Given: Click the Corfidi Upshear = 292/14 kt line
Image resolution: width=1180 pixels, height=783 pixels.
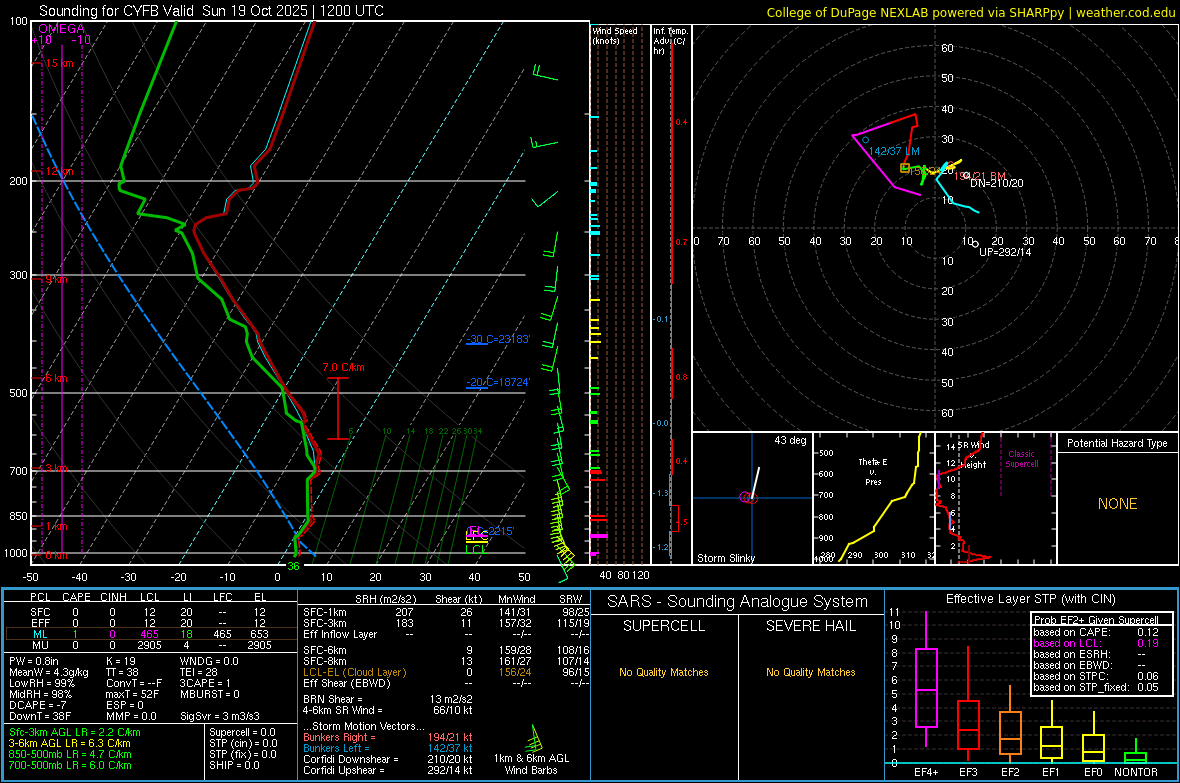Looking at the screenshot, I should [388, 770].
